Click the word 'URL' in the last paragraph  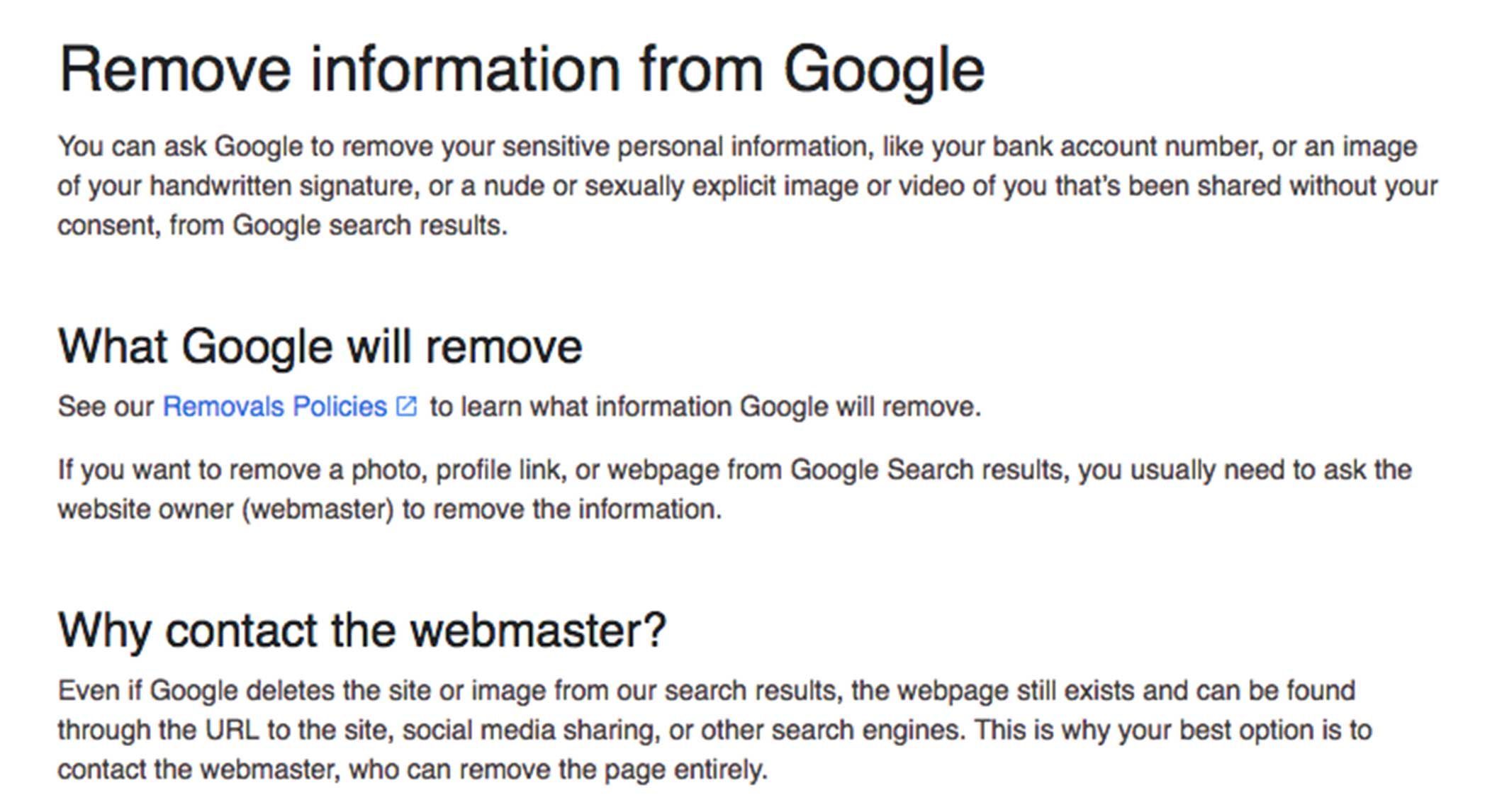coord(232,731)
